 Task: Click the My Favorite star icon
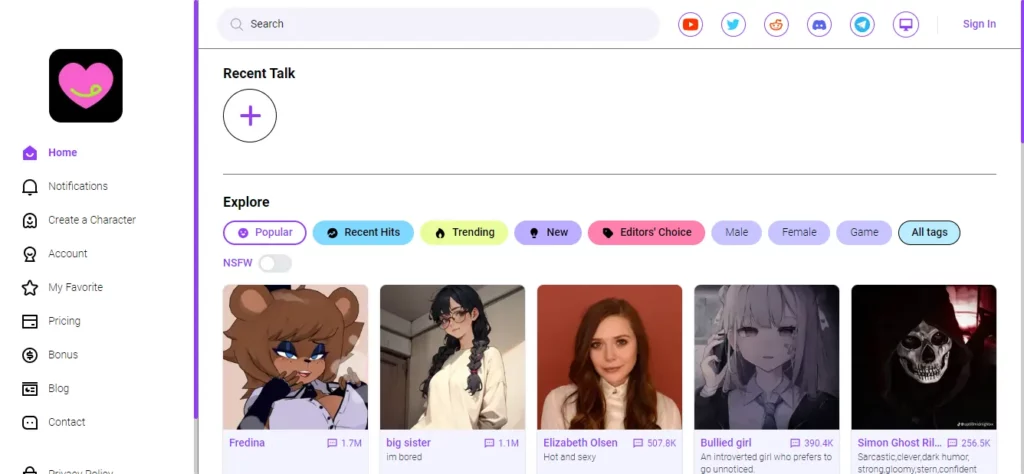(29, 288)
